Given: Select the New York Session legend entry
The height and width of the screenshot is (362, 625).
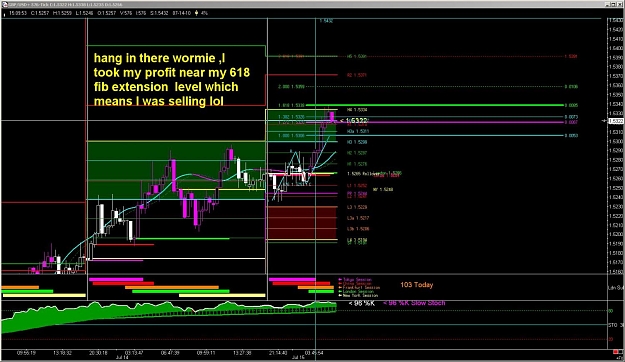Looking at the screenshot, I should (358, 295).
